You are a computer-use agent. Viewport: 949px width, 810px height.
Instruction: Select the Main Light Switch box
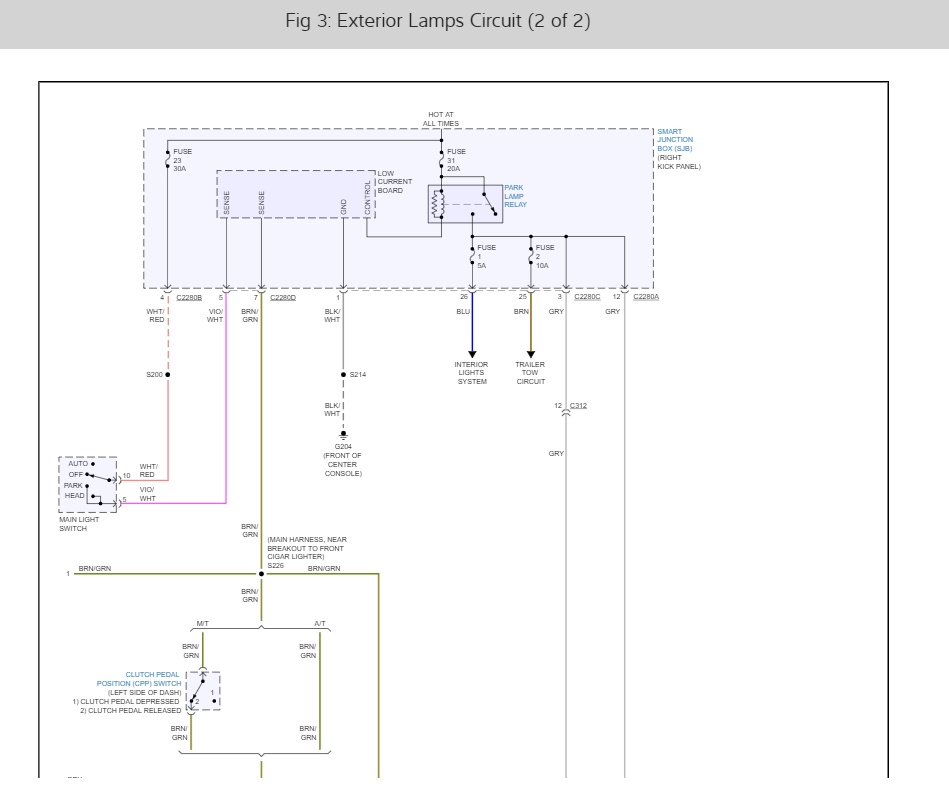[88, 485]
